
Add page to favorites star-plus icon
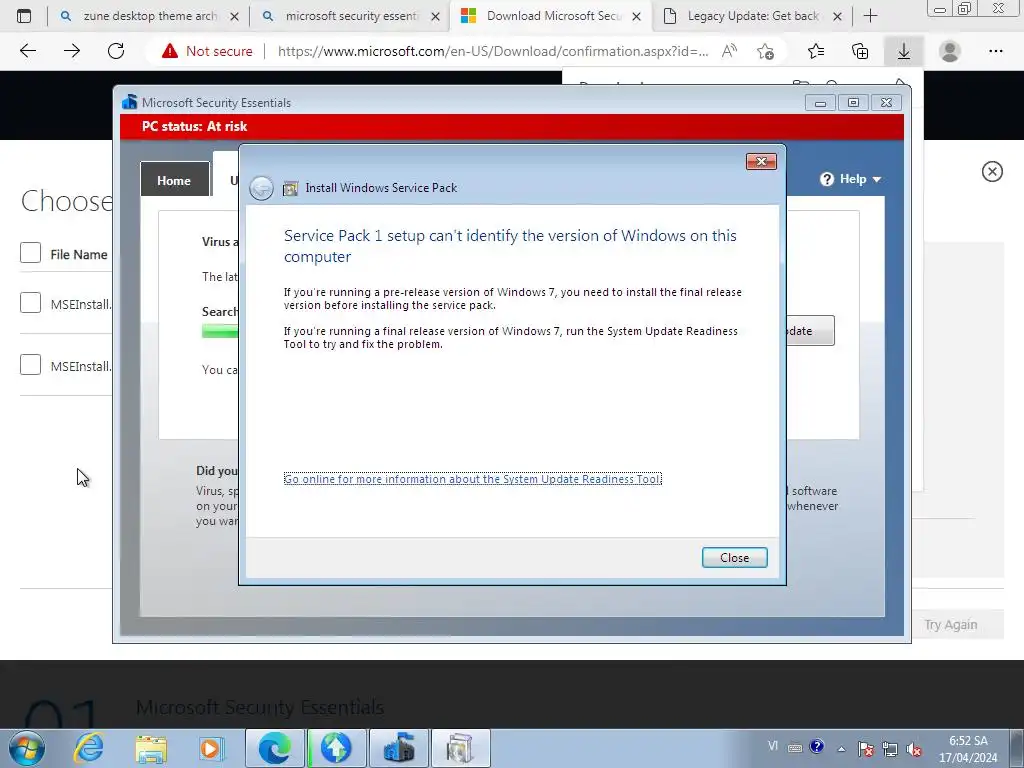[765, 51]
